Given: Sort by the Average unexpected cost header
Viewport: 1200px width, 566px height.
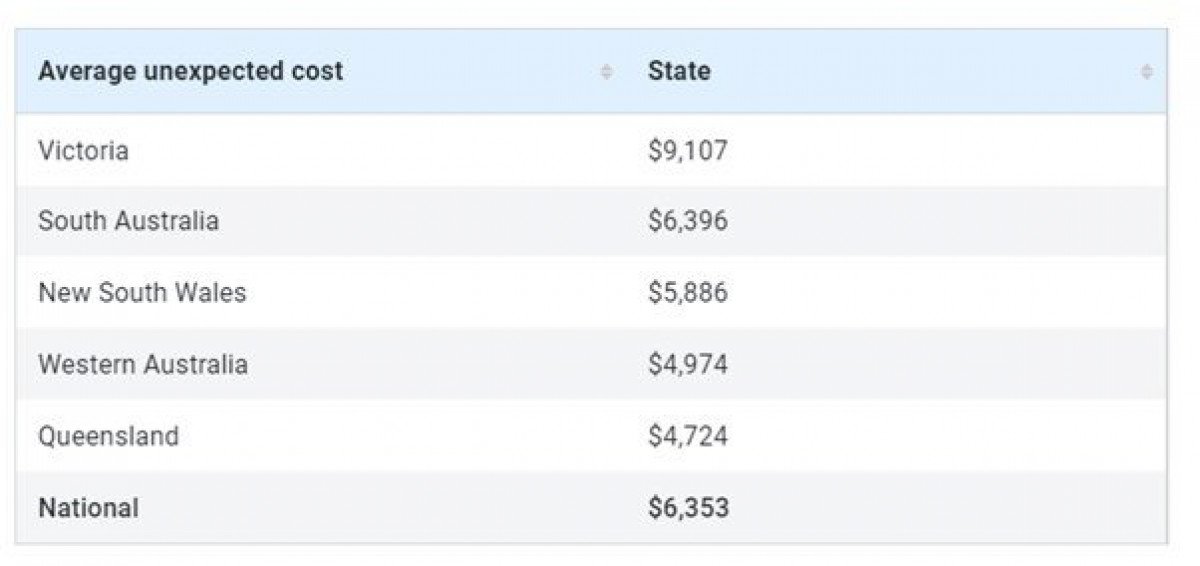Looking at the screenshot, I should [x=190, y=72].
